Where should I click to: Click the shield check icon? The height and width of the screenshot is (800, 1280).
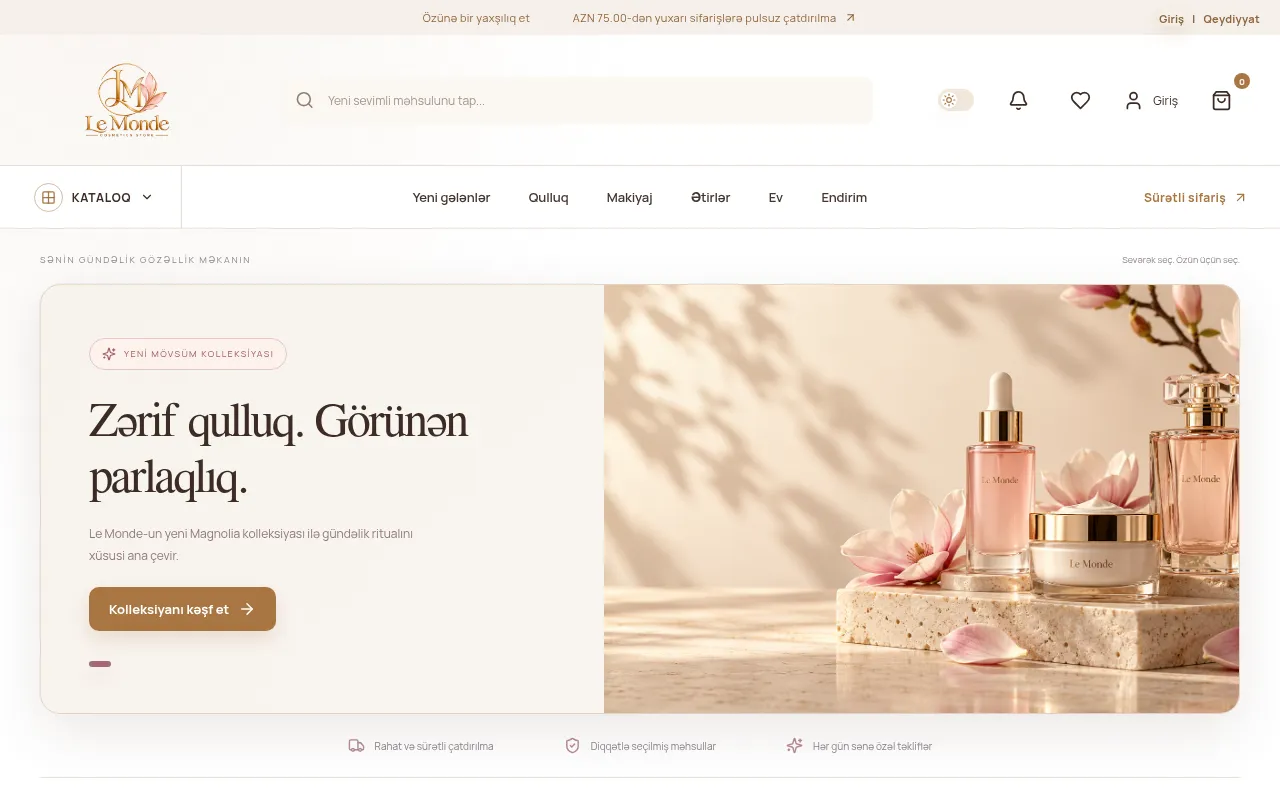tap(572, 746)
